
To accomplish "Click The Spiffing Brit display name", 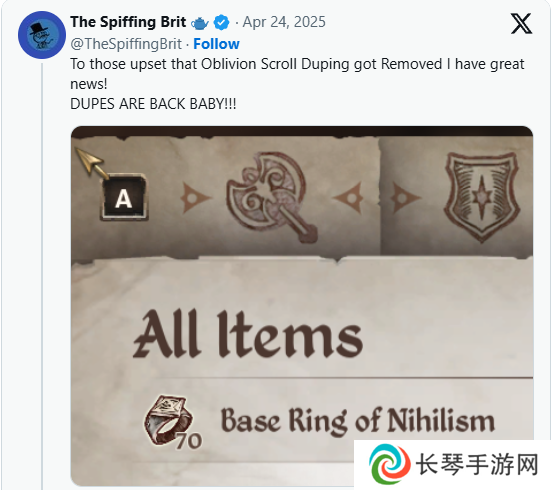I will point(128,22).
